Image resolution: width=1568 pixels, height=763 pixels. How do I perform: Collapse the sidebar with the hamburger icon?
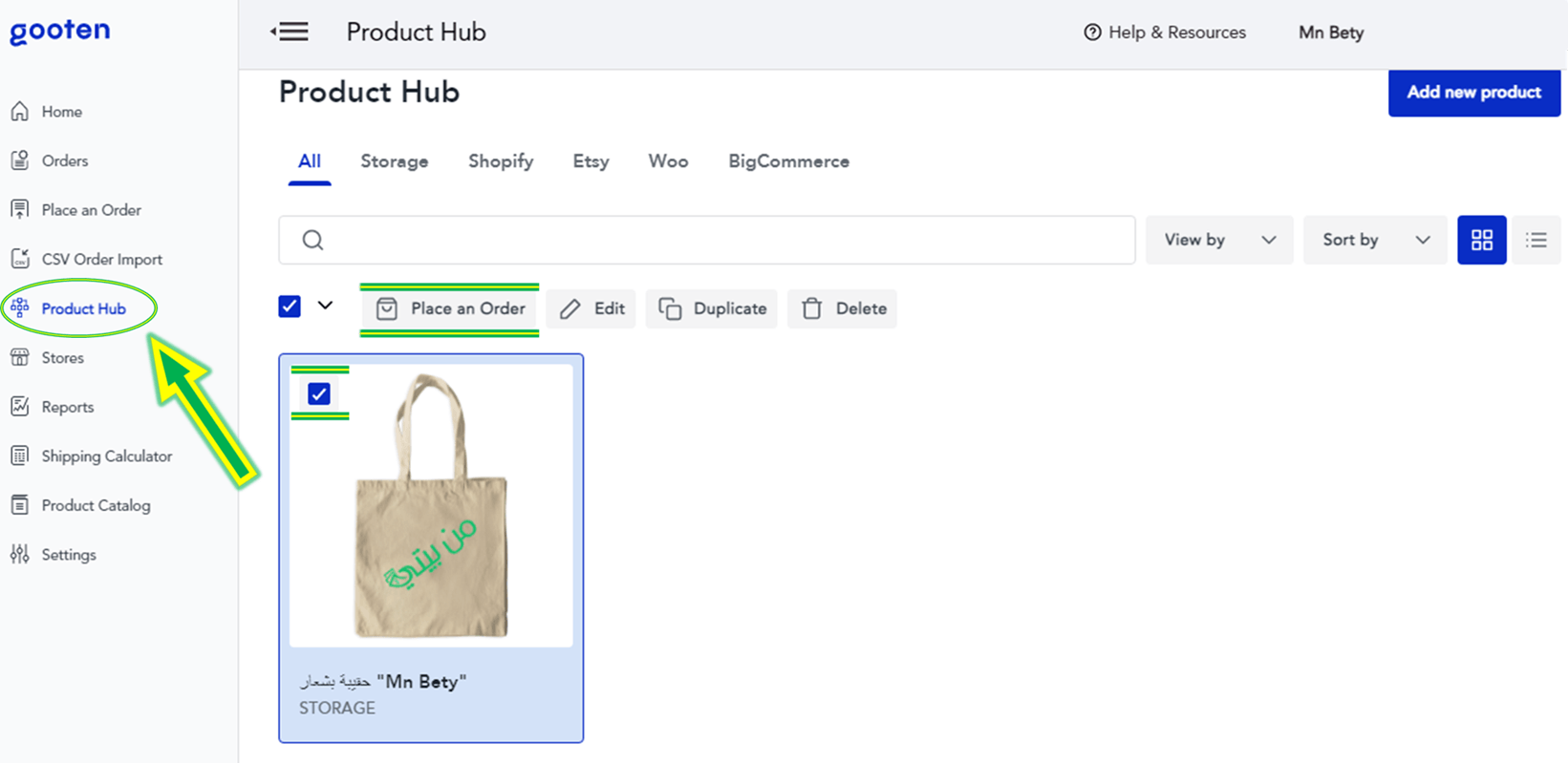point(290,32)
